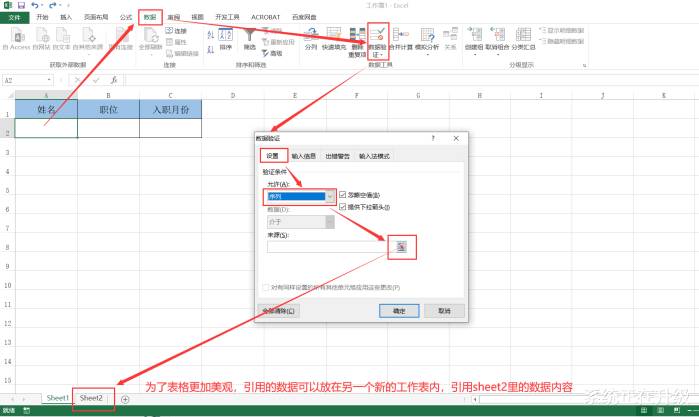699x417 pixels.
Task: Switch to 插入 (Insert) ribbon tab
Action: (66, 17)
